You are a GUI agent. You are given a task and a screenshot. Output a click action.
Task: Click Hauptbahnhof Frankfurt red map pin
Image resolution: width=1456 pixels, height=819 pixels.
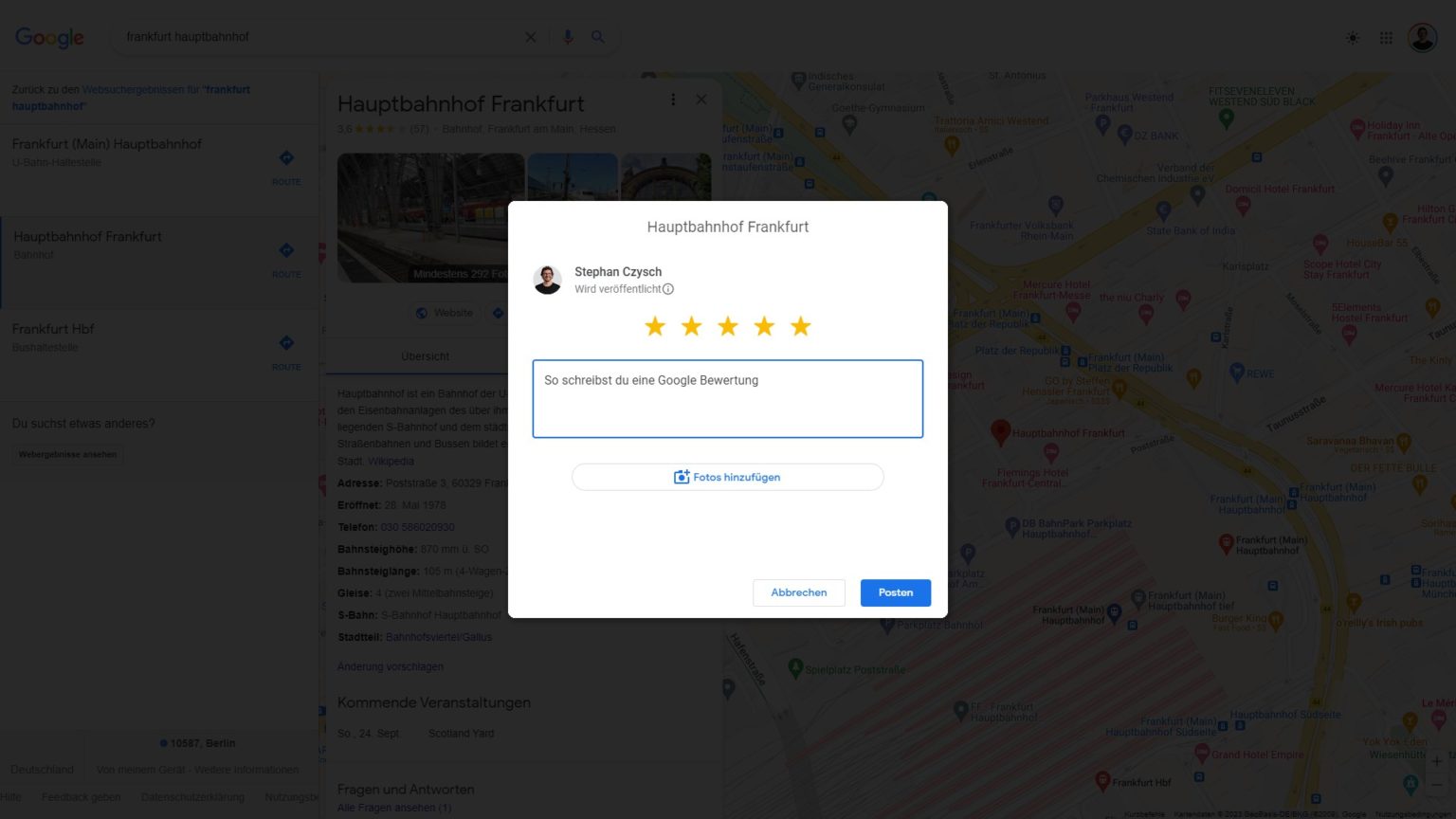(1000, 433)
